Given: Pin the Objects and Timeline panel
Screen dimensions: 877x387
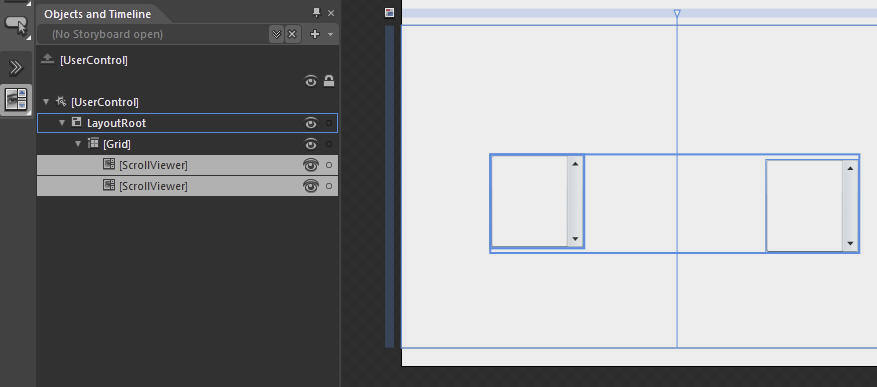Looking at the screenshot, I should click(317, 13).
